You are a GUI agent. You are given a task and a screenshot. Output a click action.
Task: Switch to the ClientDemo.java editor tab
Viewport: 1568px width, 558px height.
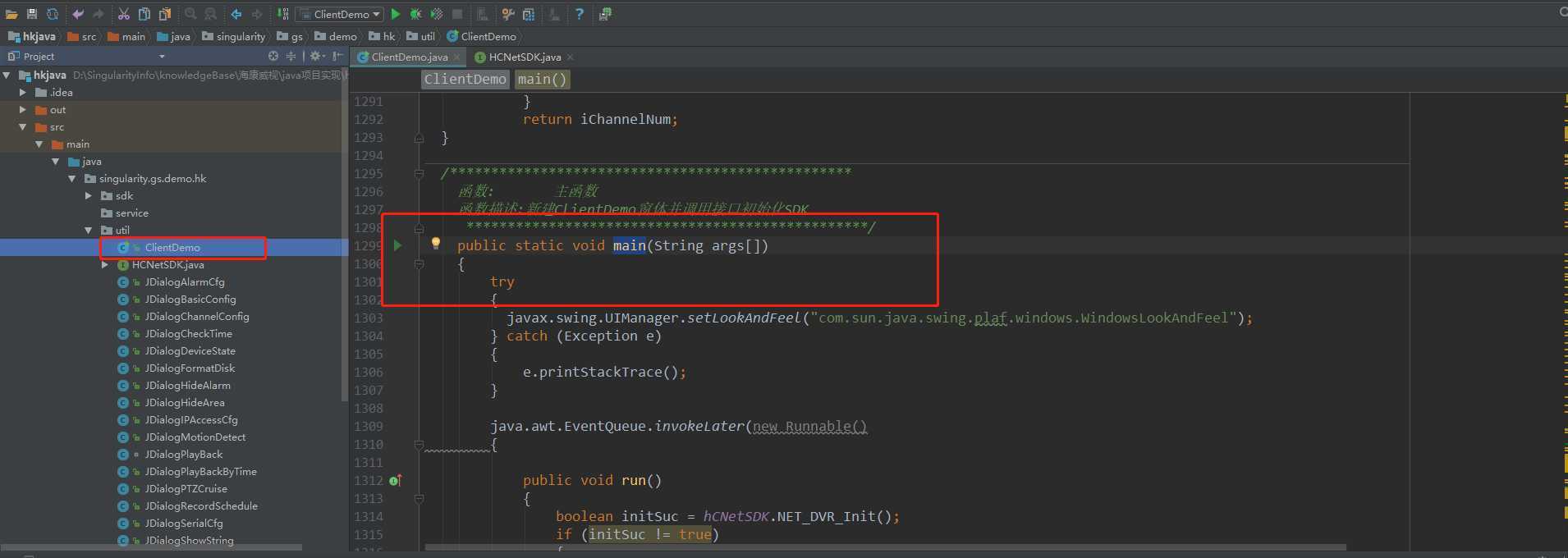[x=409, y=57]
